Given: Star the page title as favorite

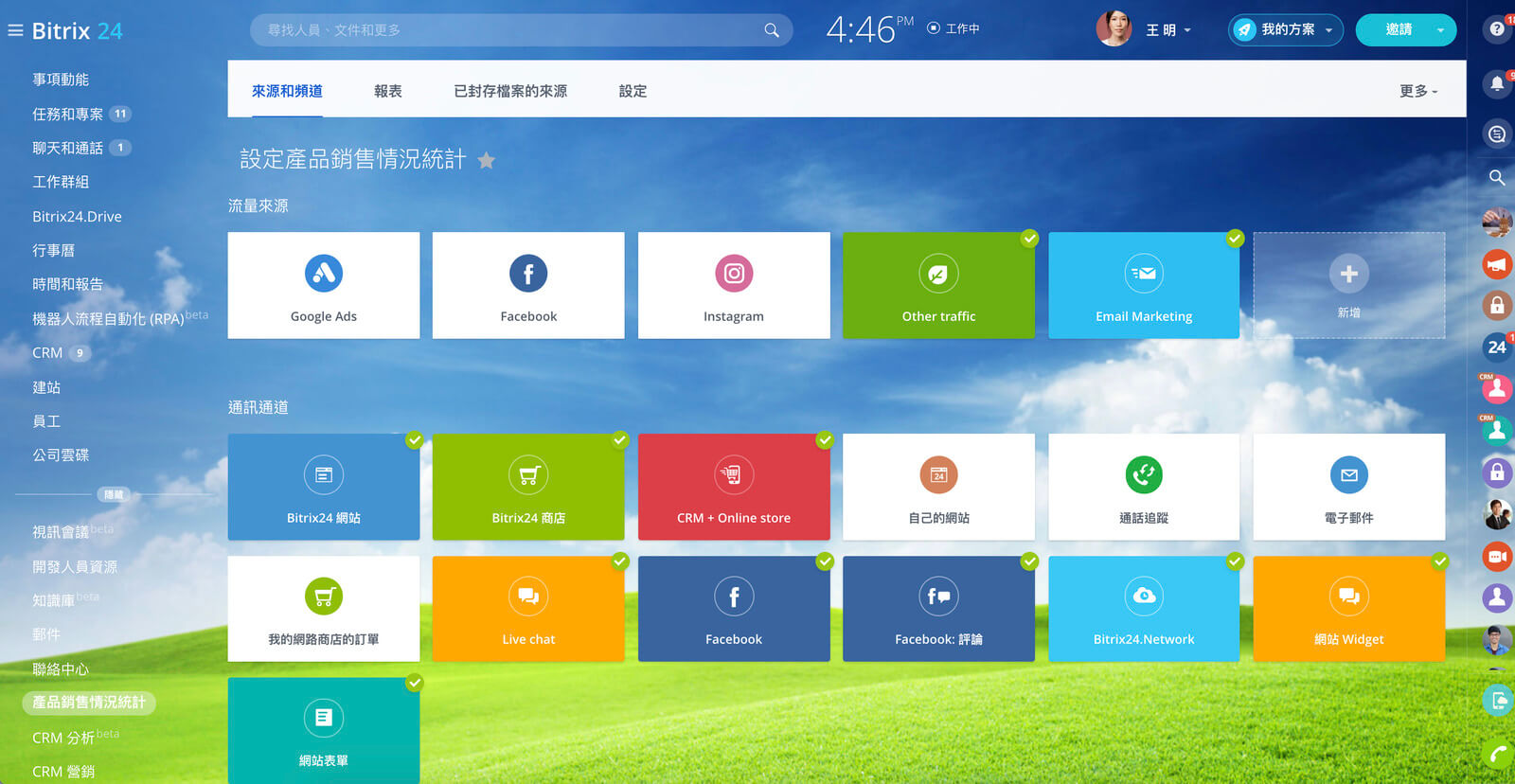Looking at the screenshot, I should point(486,160).
